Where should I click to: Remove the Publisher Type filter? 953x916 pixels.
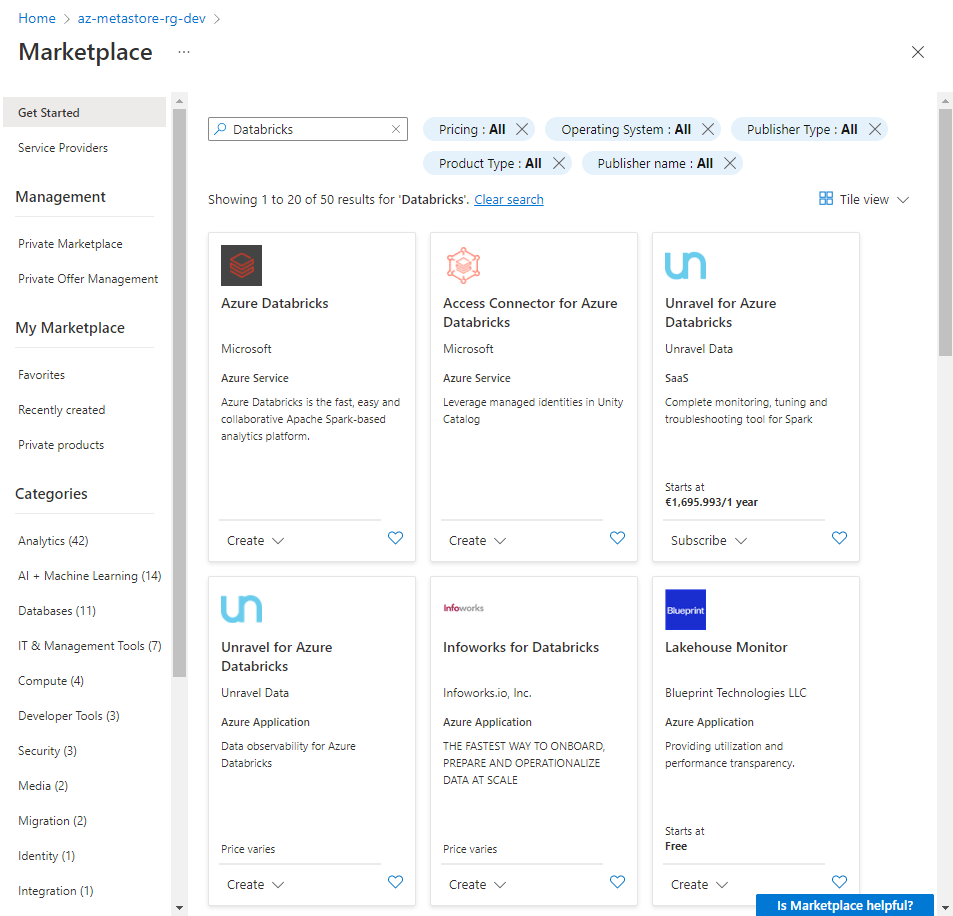coord(875,129)
